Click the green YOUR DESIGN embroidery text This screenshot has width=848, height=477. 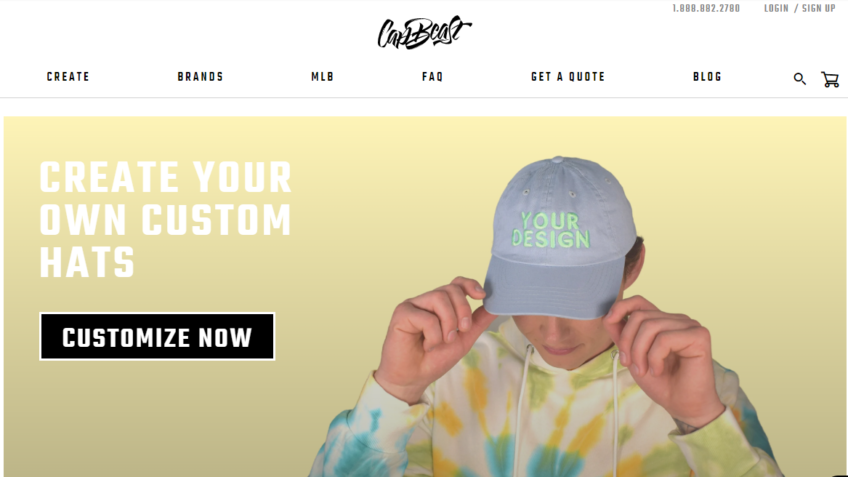tap(551, 230)
